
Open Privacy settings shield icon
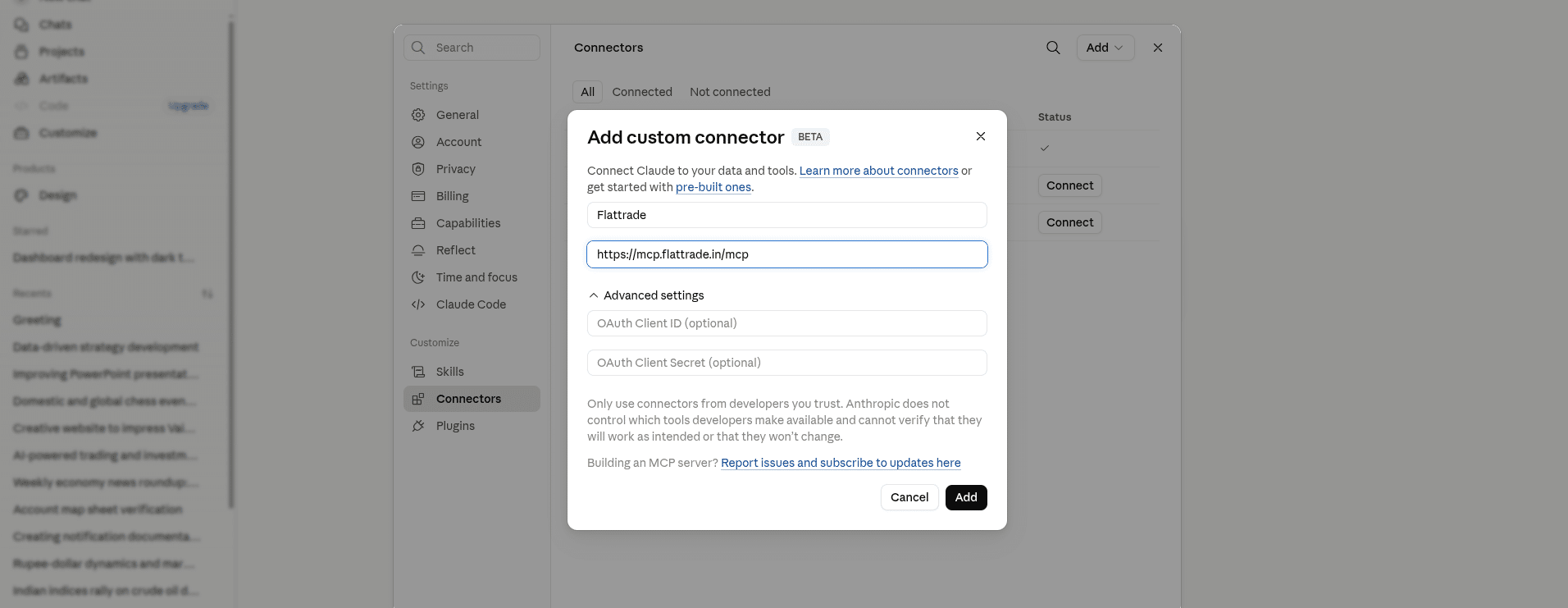click(x=418, y=169)
